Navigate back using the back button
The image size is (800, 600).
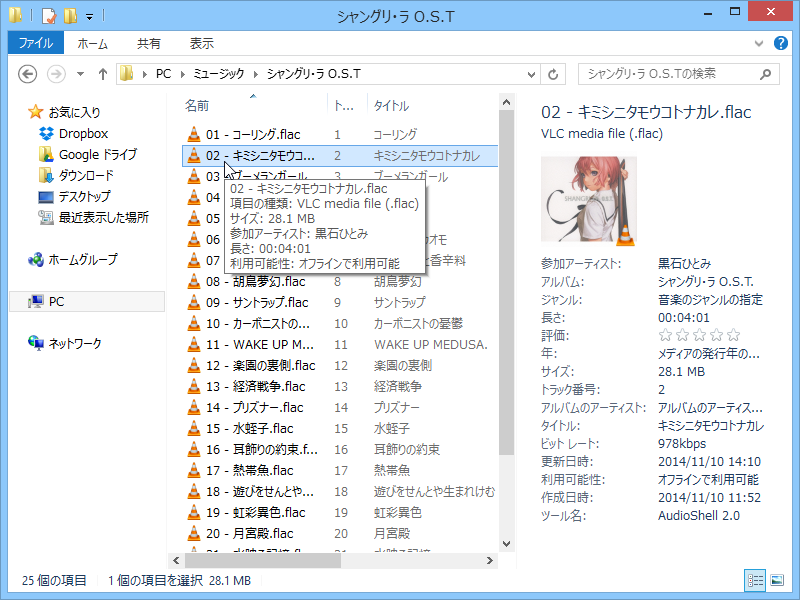[29, 74]
